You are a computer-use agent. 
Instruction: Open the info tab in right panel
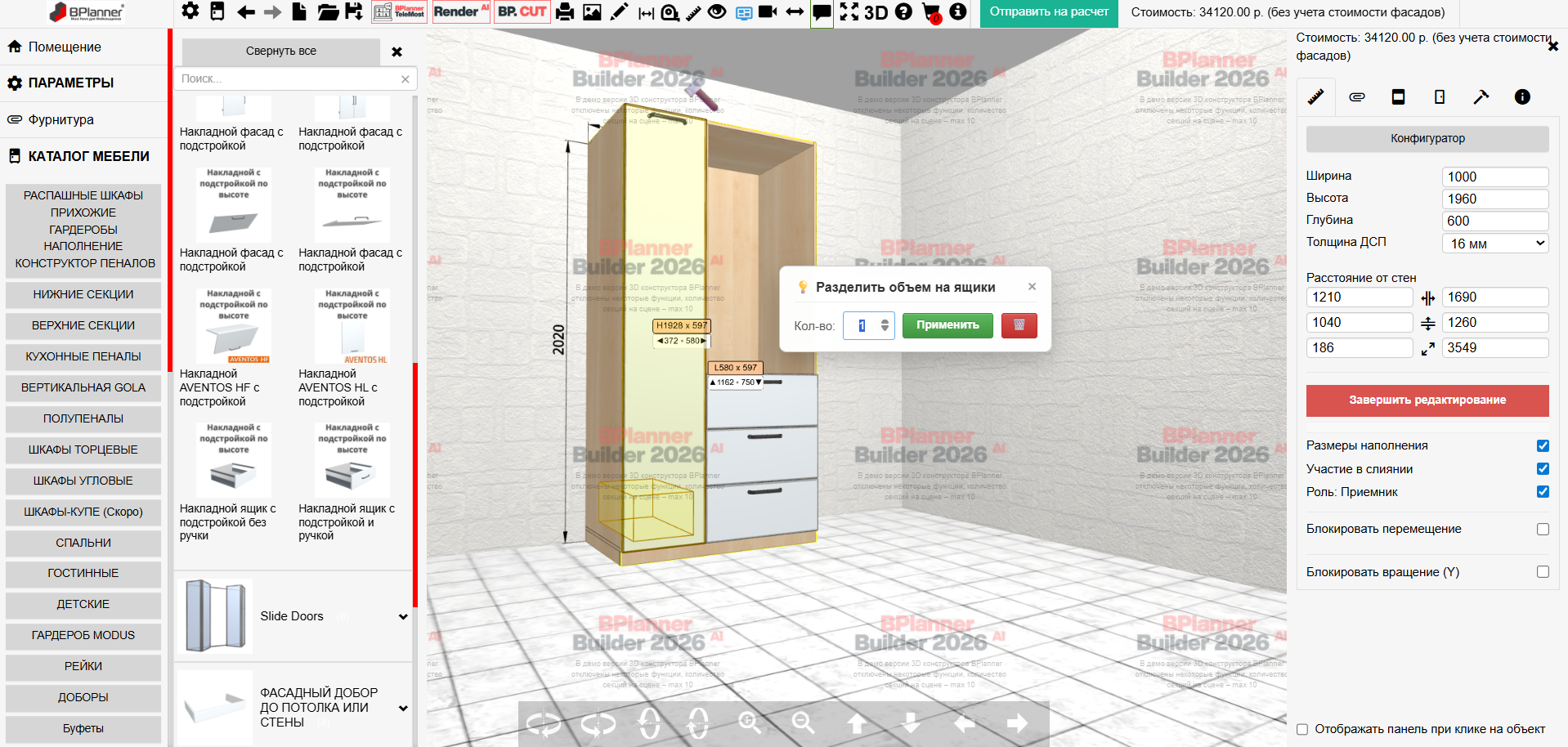pos(1522,97)
